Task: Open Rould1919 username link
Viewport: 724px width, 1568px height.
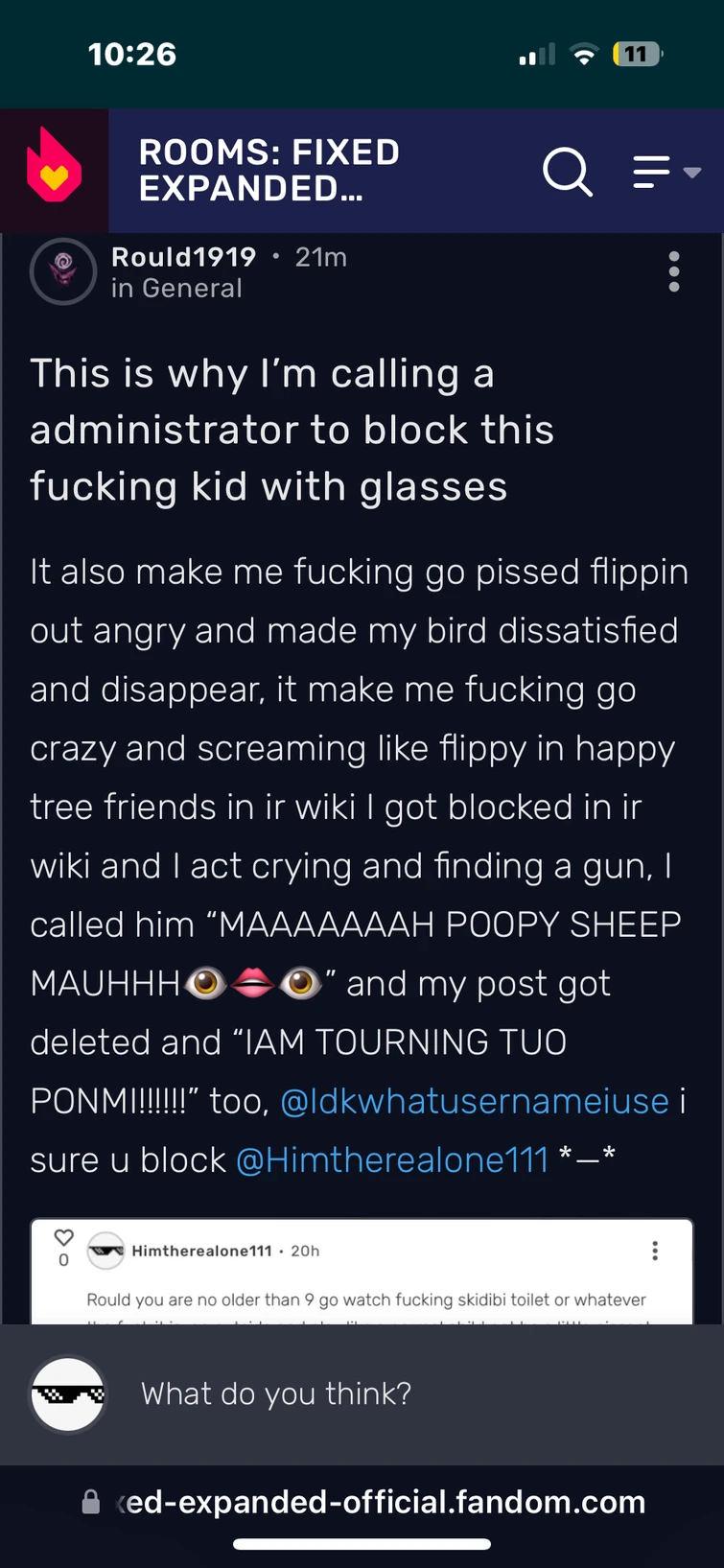Action: (x=184, y=257)
